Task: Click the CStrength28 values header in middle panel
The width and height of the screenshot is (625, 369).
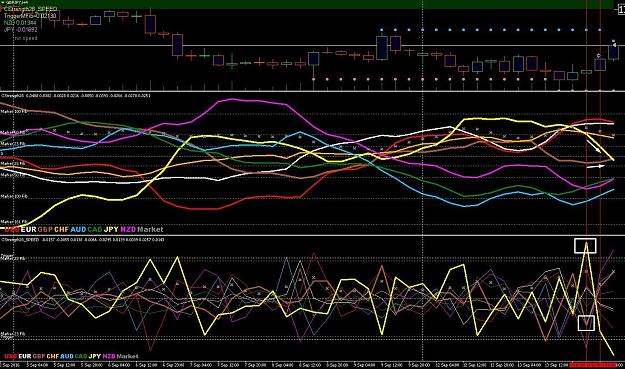Action: coord(75,96)
